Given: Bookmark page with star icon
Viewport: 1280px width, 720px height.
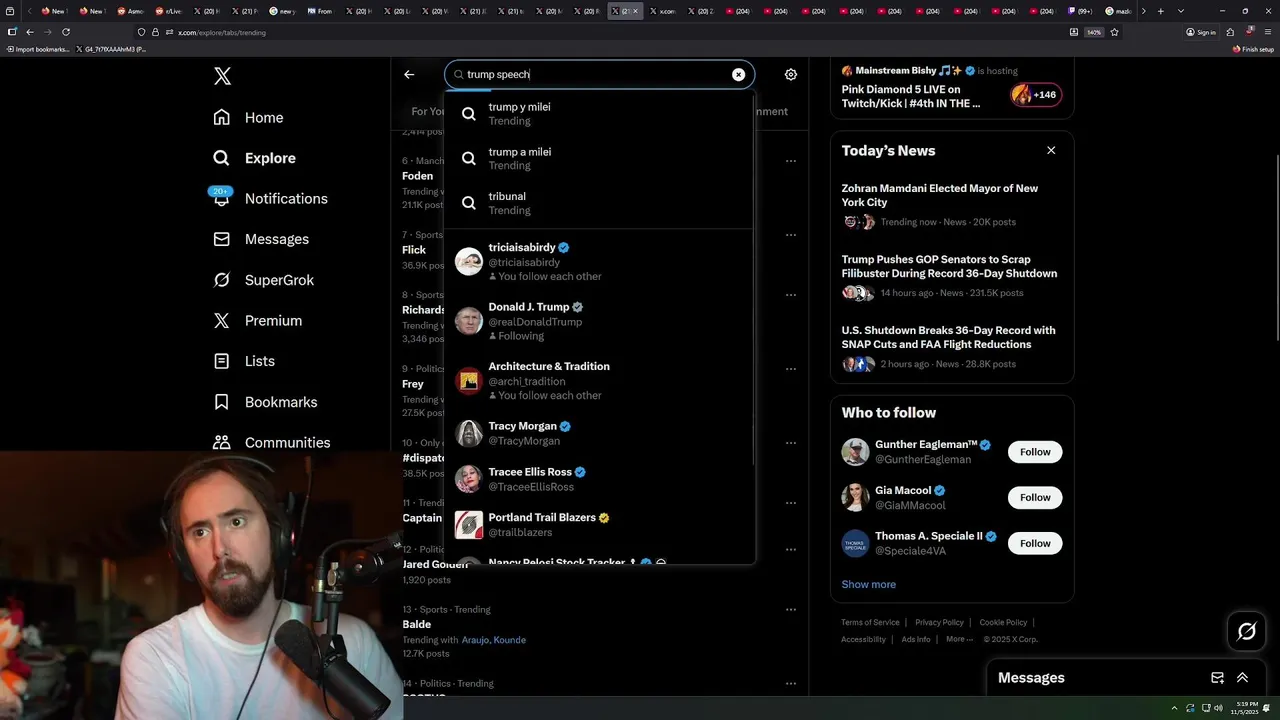Looking at the screenshot, I should [x=1114, y=32].
